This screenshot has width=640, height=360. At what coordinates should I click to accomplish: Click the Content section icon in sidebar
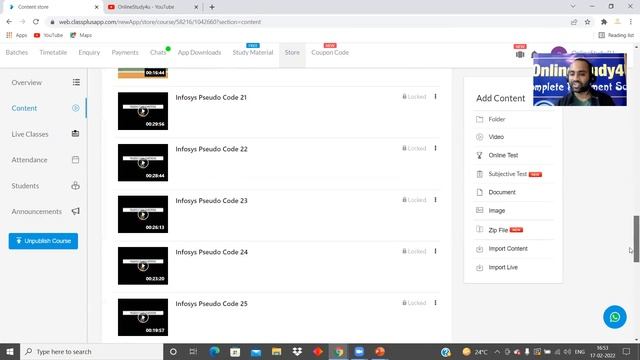[76, 108]
